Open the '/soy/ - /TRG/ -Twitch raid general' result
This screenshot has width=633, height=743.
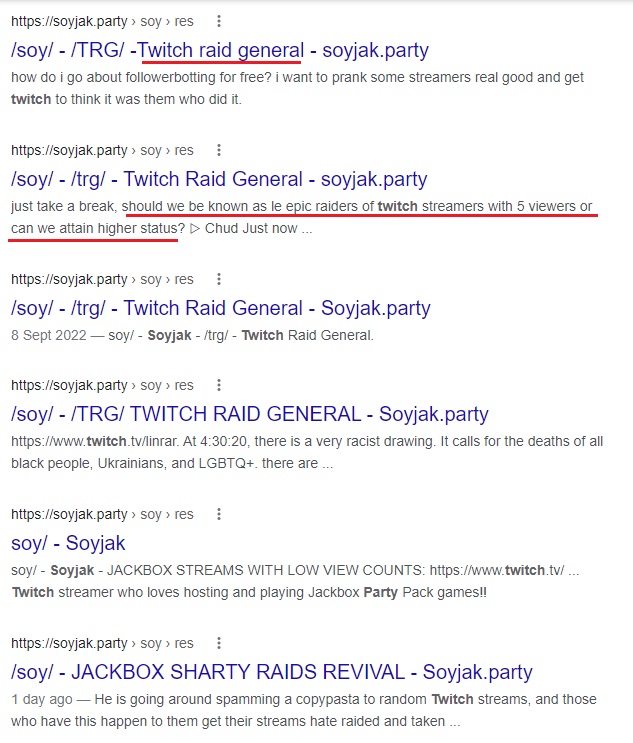coord(220,50)
